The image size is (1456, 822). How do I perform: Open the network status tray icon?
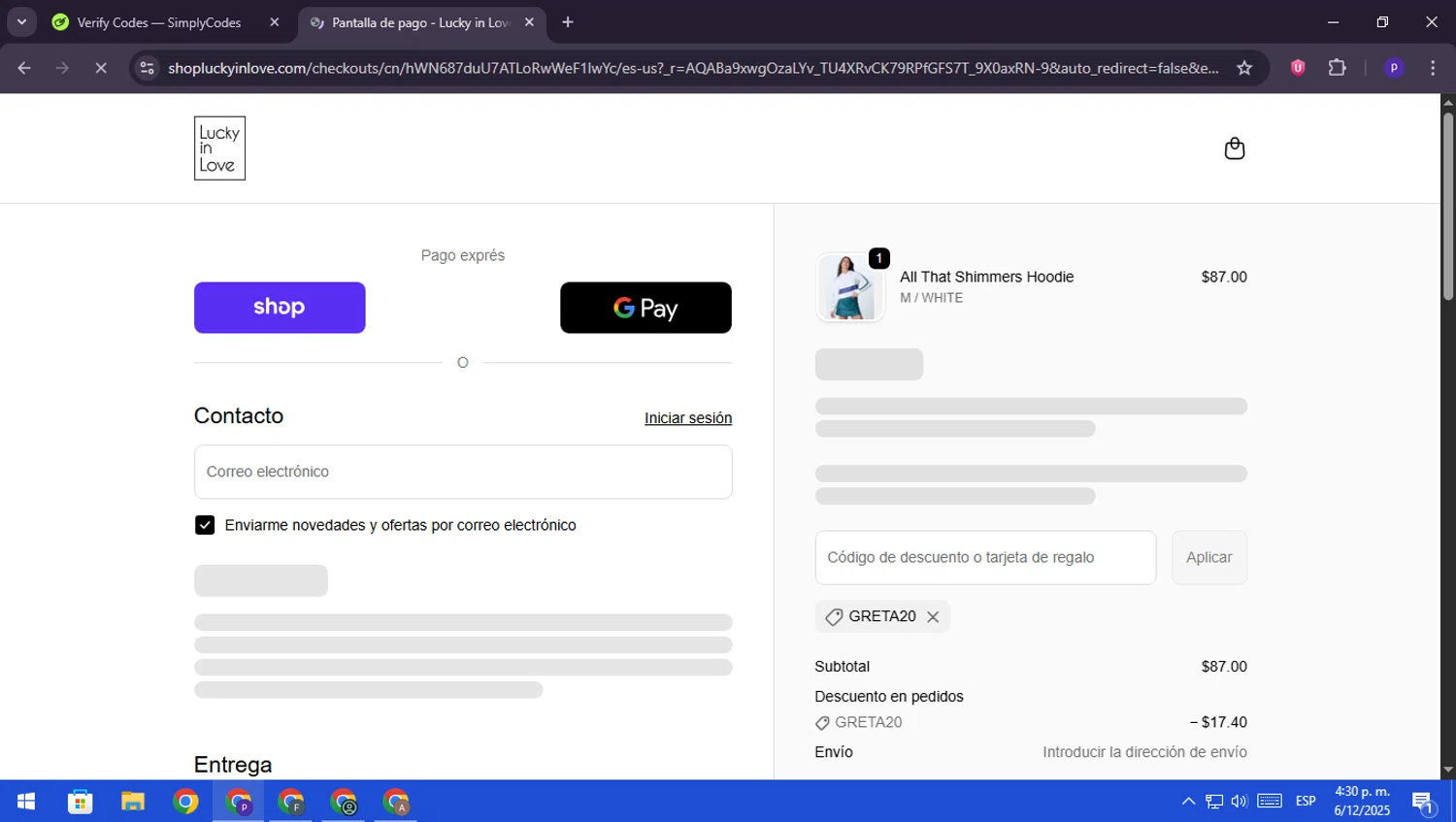coord(1214,802)
